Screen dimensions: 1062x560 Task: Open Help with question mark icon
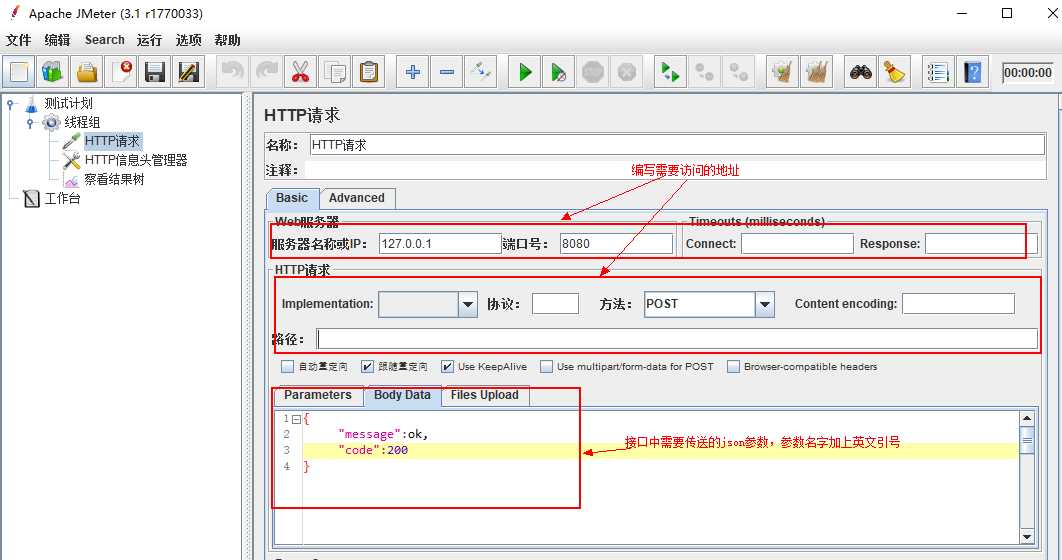[x=973, y=72]
